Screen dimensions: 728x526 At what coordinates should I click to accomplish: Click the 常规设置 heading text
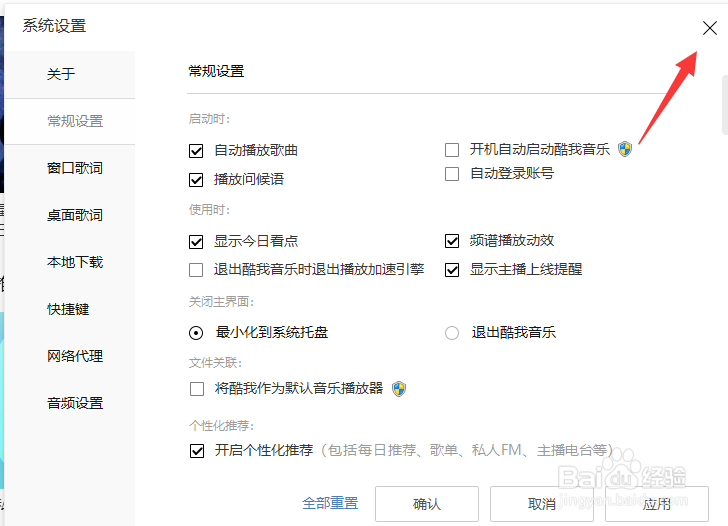coord(216,71)
